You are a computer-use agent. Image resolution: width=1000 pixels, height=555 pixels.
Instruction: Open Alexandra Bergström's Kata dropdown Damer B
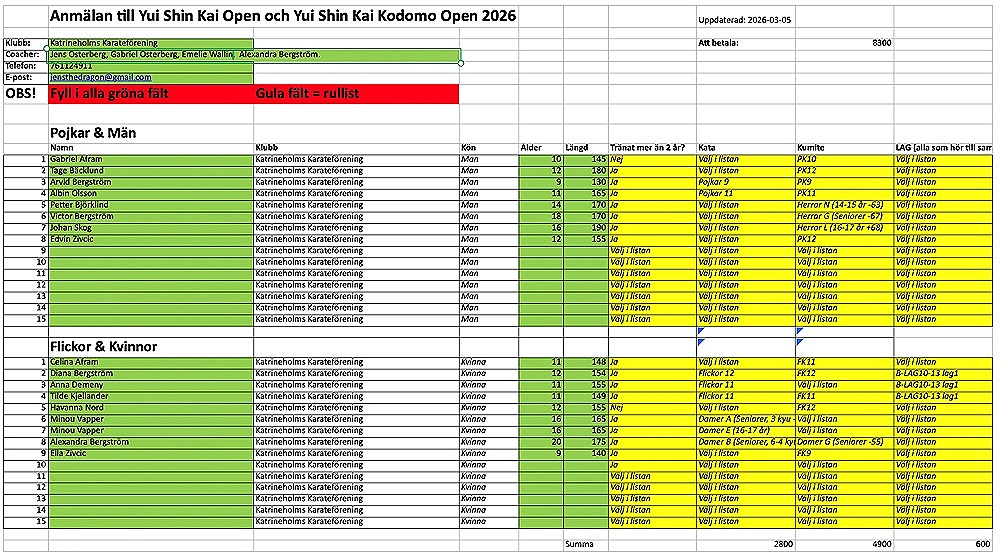pos(745,442)
